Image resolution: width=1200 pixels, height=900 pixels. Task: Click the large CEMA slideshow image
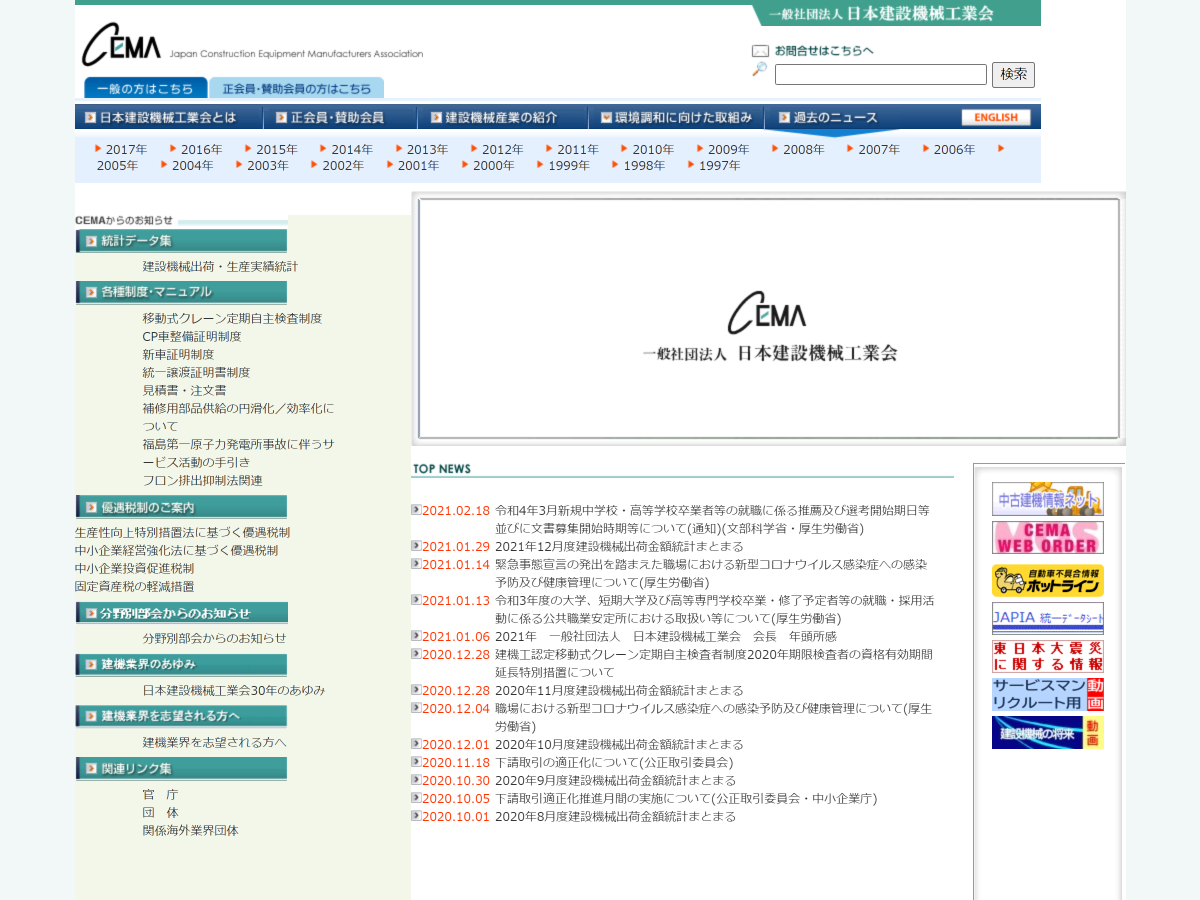[768, 318]
